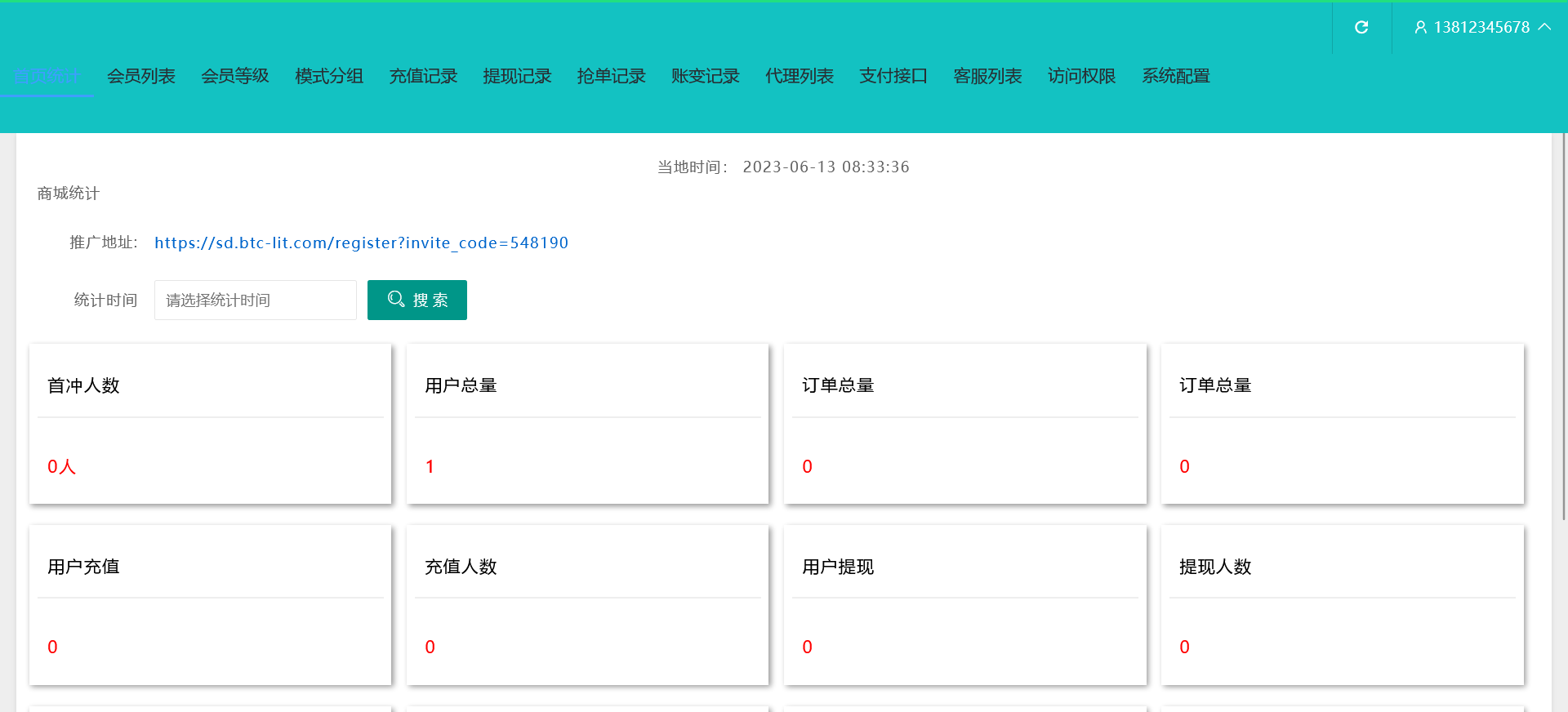Open the 抢单记录 page

[611, 77]
